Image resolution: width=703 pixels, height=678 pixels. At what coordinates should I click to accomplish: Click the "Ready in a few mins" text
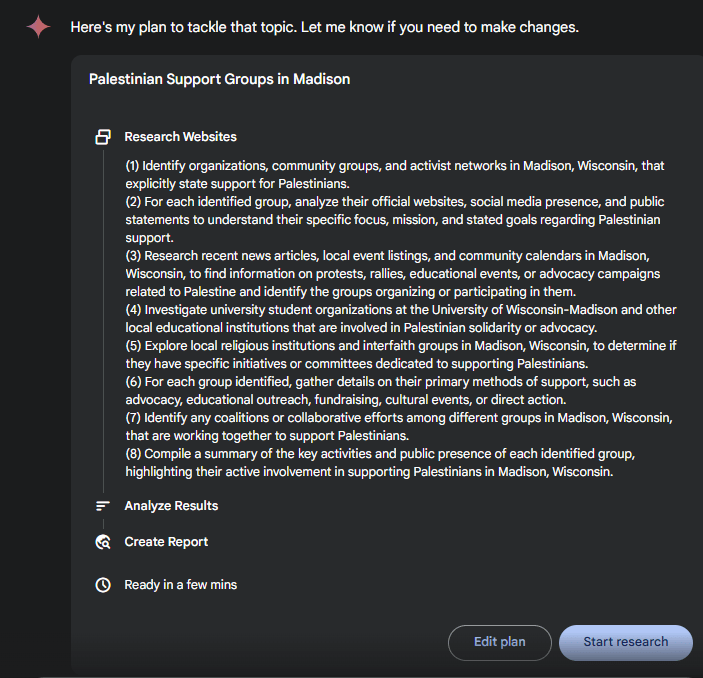point(180,584)
